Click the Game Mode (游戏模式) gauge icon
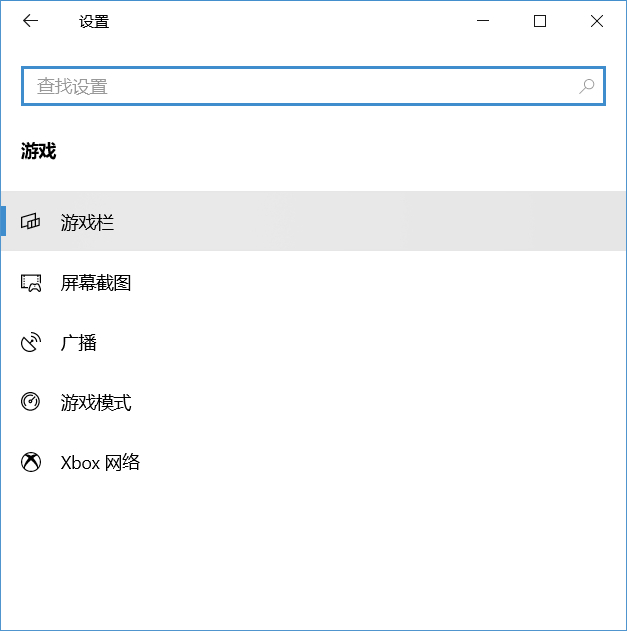 pyautogui.click(x=31, y=402)
